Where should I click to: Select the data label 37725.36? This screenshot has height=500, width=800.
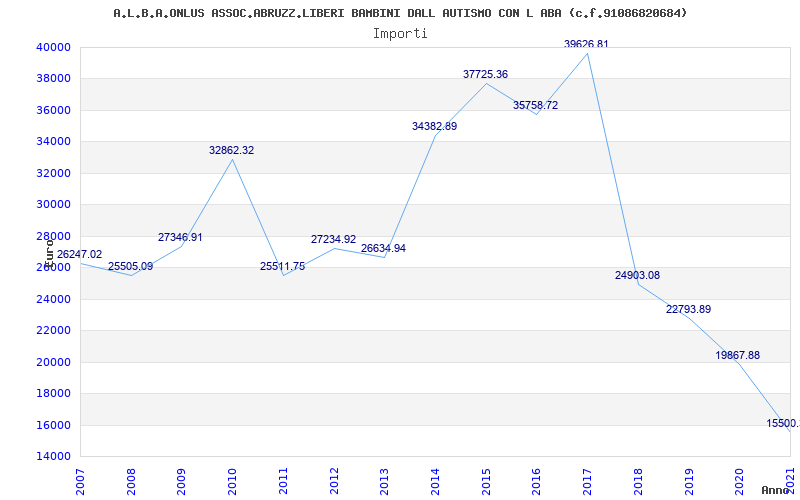(485, 74)
